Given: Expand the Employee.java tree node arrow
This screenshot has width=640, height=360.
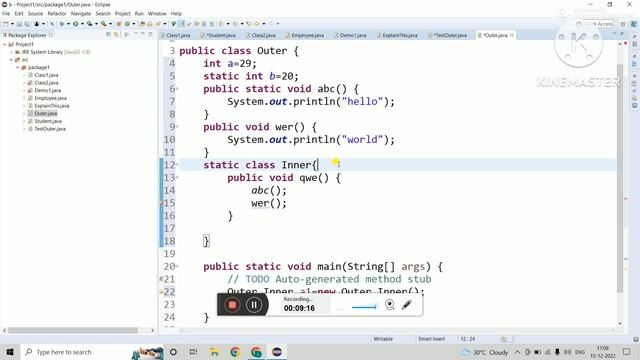Looking at the screenshot, I should click(x=24, y=98).
